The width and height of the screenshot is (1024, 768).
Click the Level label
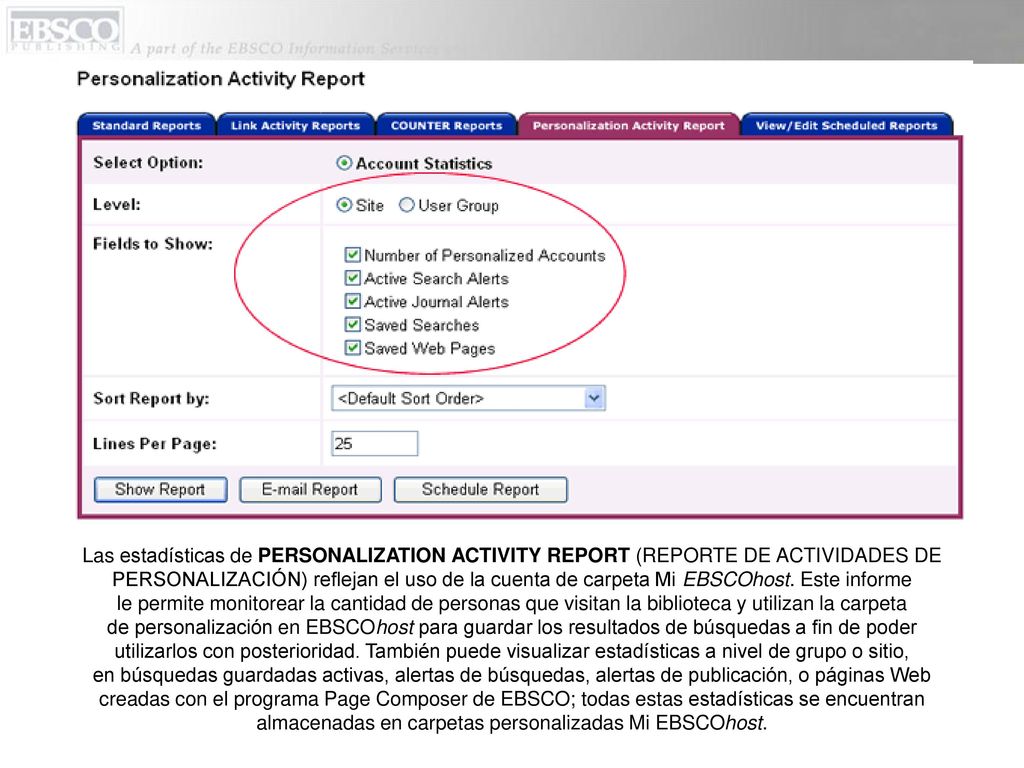[117, 204]
